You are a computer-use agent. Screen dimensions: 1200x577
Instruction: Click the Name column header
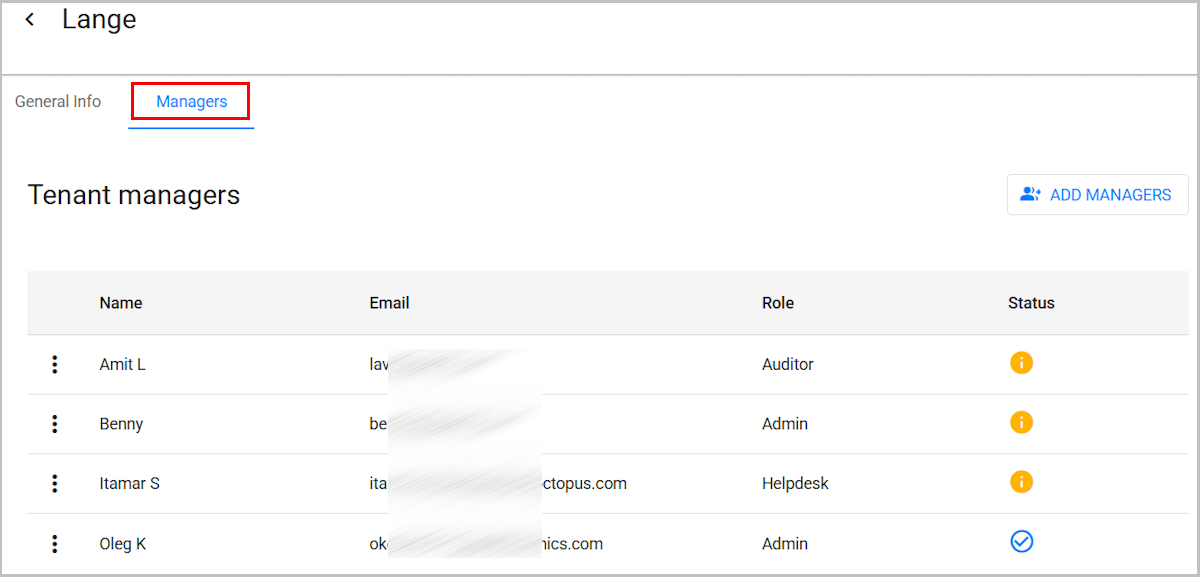[x=121, y=303]
